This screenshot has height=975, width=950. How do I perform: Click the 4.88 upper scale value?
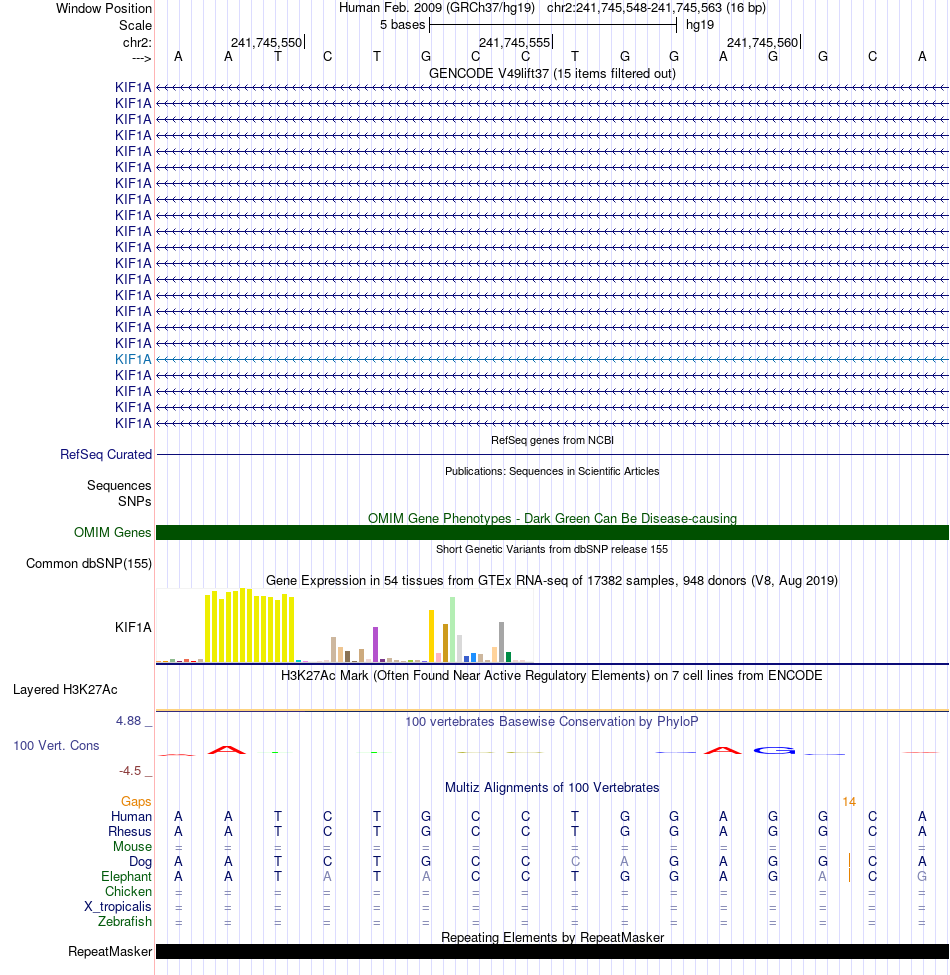[x=128, y=721]
